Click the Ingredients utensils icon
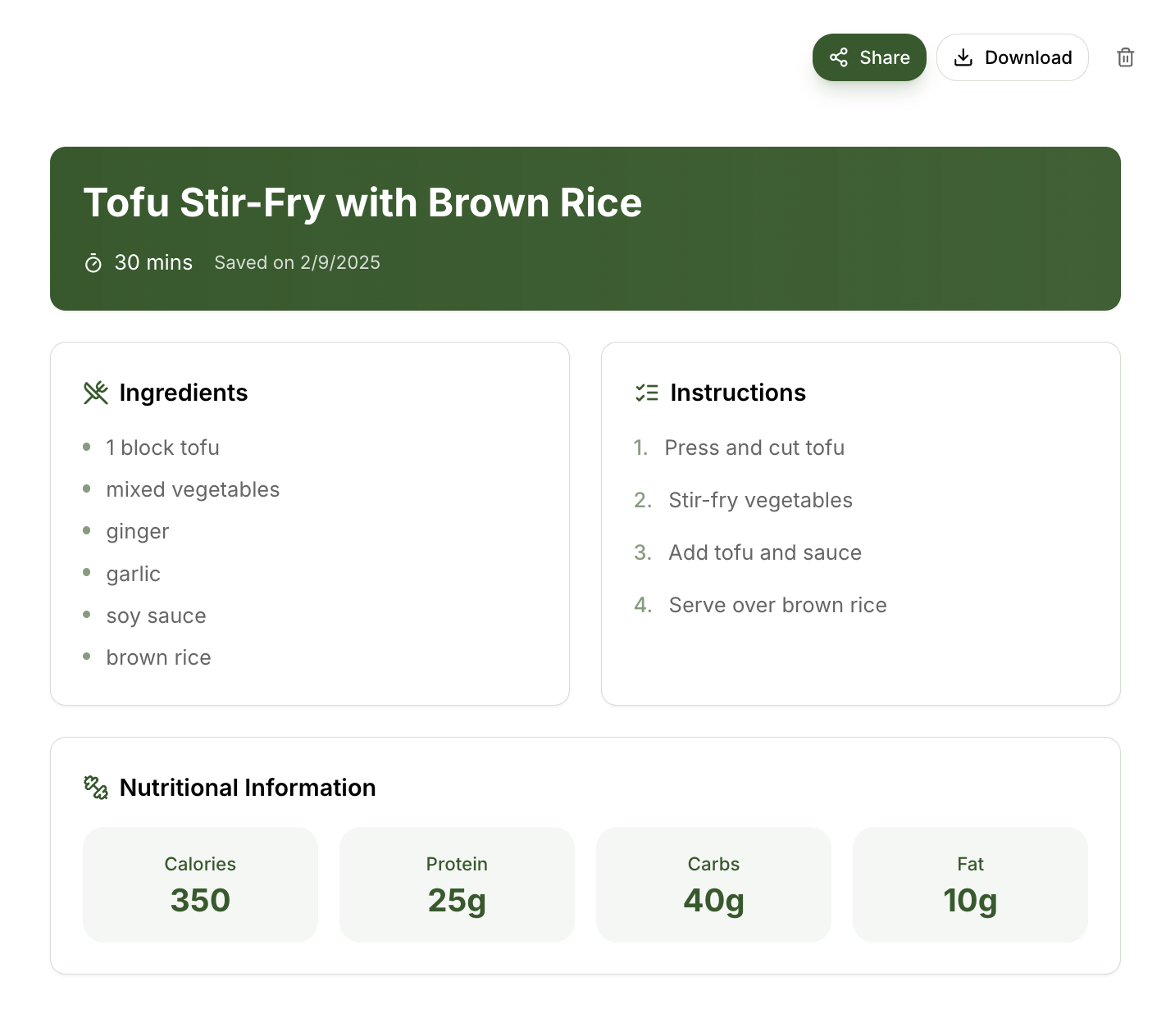This screenshot has height=1036, width=1166. pos(96,393)
